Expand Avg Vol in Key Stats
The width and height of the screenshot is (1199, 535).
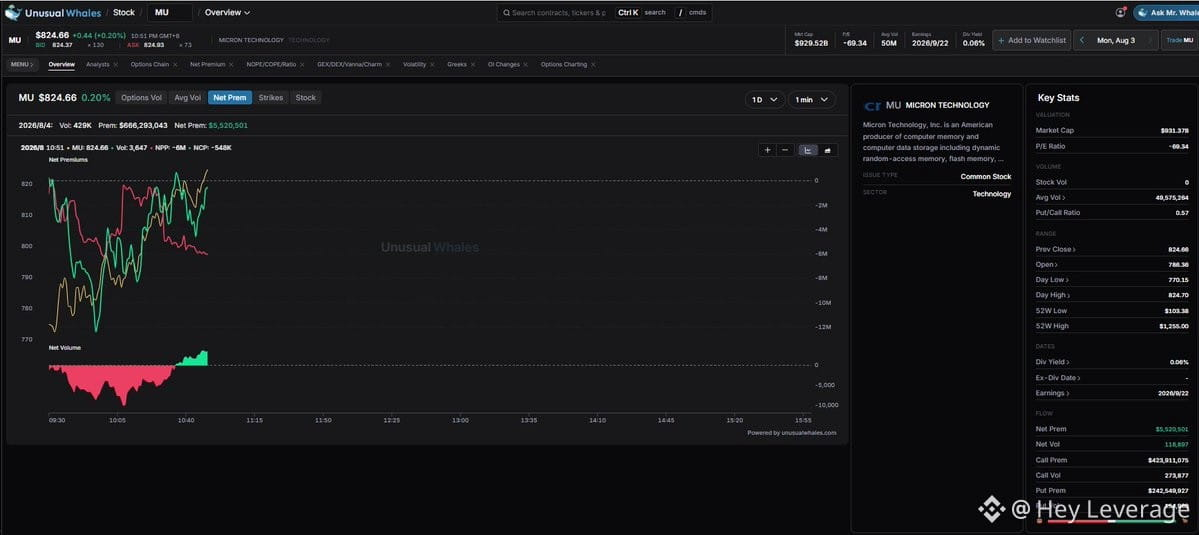coord(1051,198)
